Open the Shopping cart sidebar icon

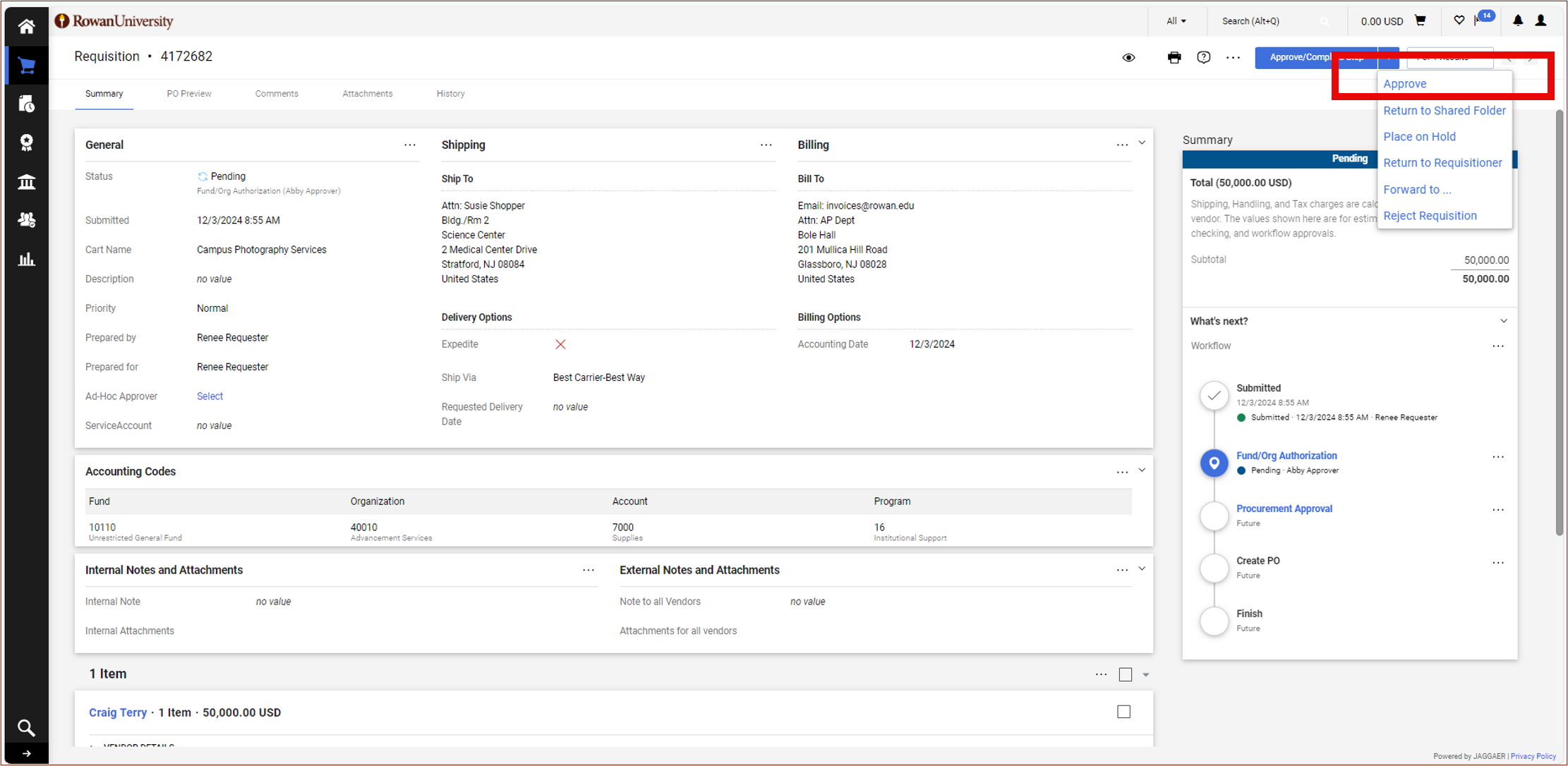[26, 66]
